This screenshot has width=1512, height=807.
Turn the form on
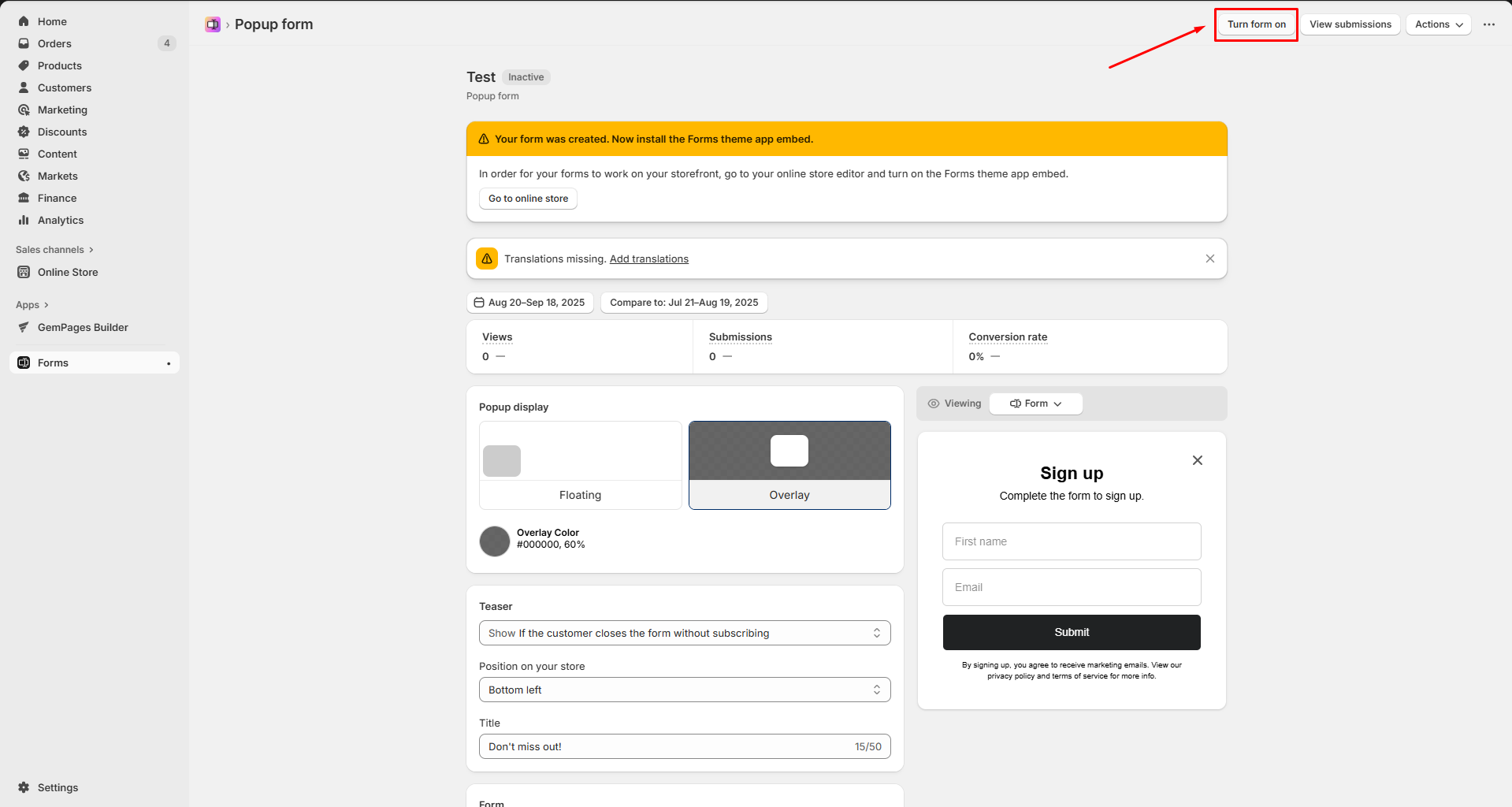point(1256,24)
